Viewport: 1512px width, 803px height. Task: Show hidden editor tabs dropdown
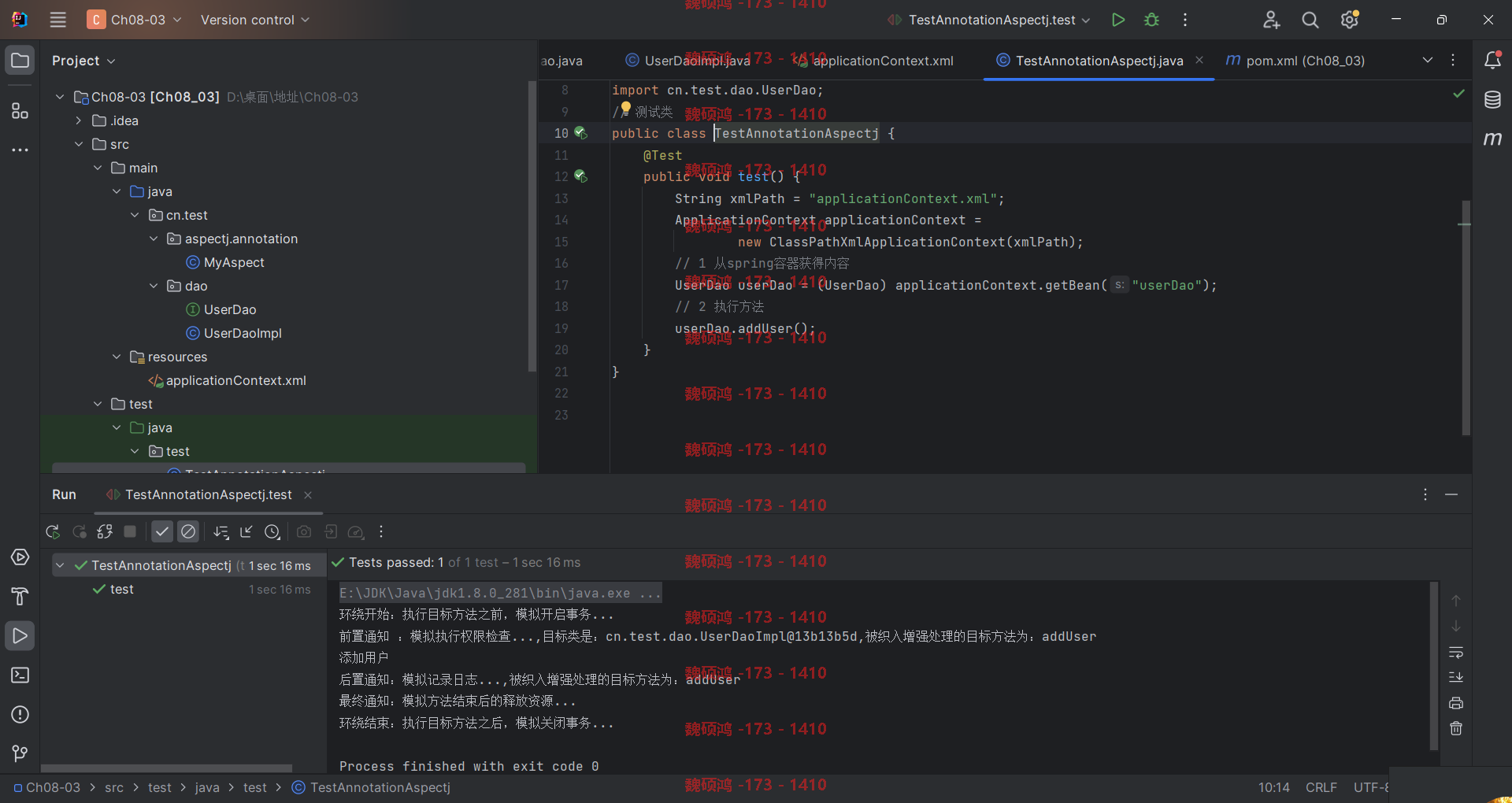pyautogui.click(x=1428, y=61)
